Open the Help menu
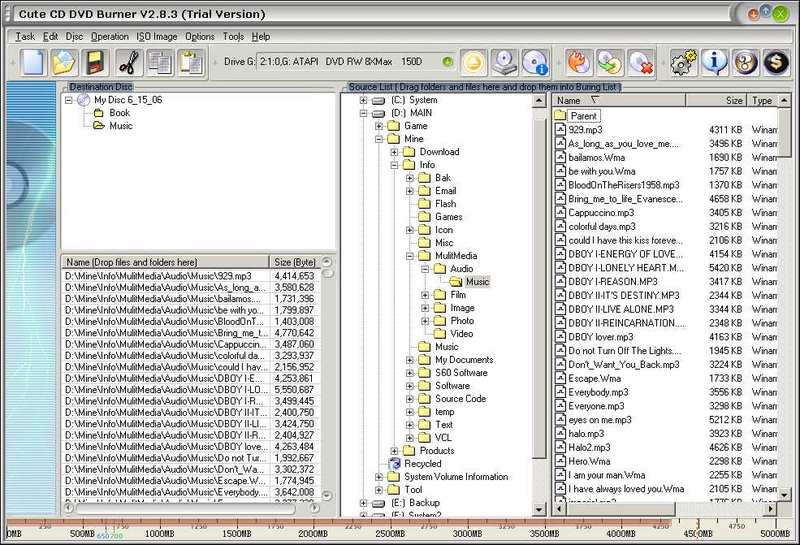Viewport: 800px width, 545px height. click(x=261, y=37)
